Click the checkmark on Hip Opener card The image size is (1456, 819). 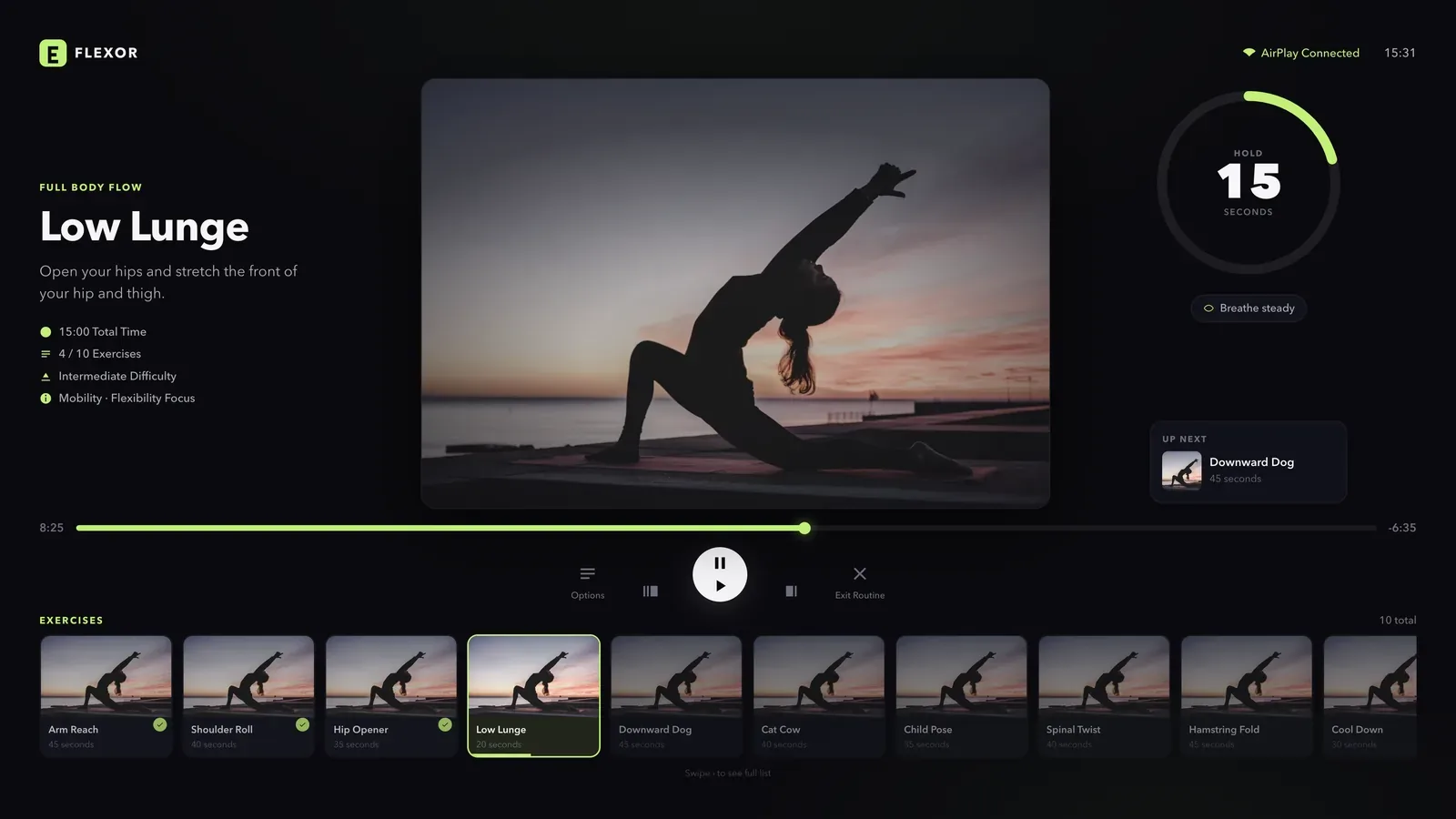point(445,724)
